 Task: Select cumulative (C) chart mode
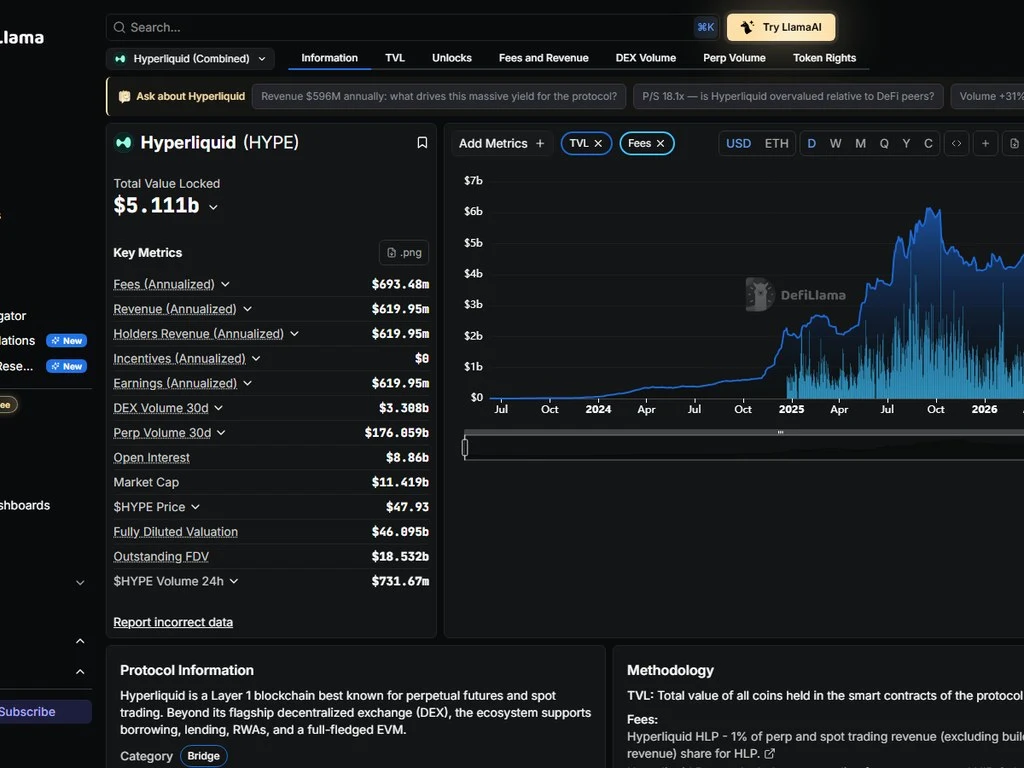(x=928, y=143)
